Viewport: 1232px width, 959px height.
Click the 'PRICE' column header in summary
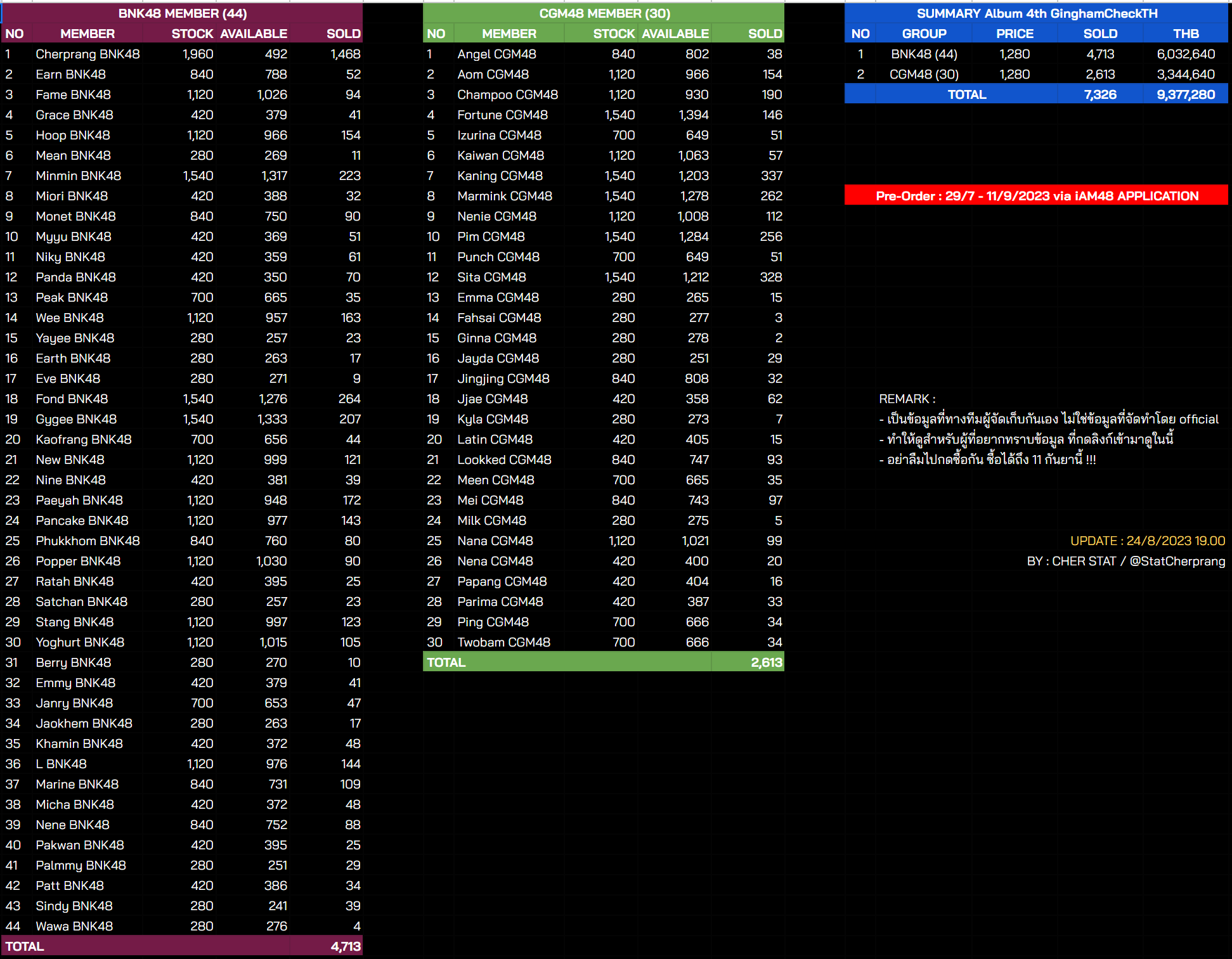[1015, 34]
